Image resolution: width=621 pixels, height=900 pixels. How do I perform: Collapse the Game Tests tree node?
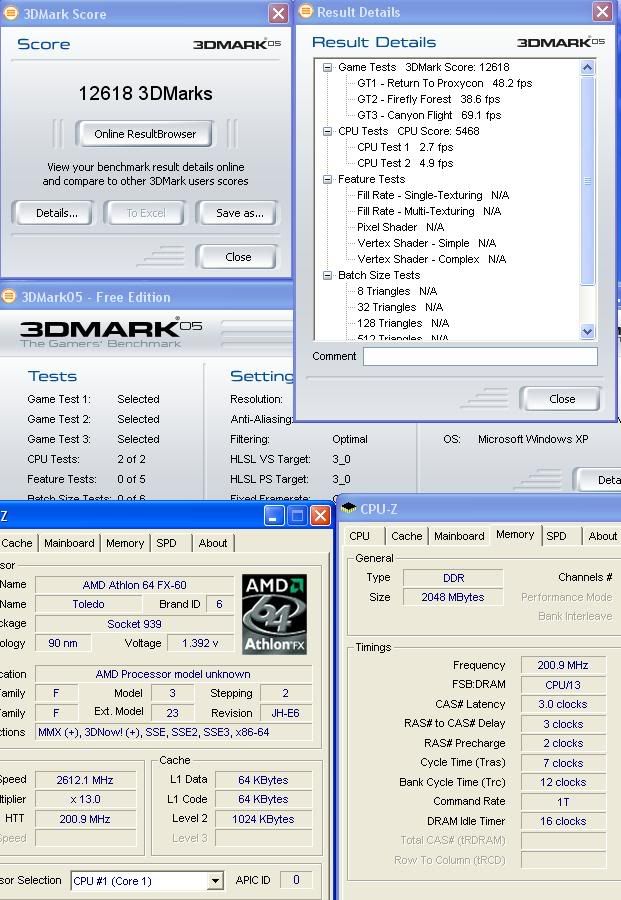327,67
